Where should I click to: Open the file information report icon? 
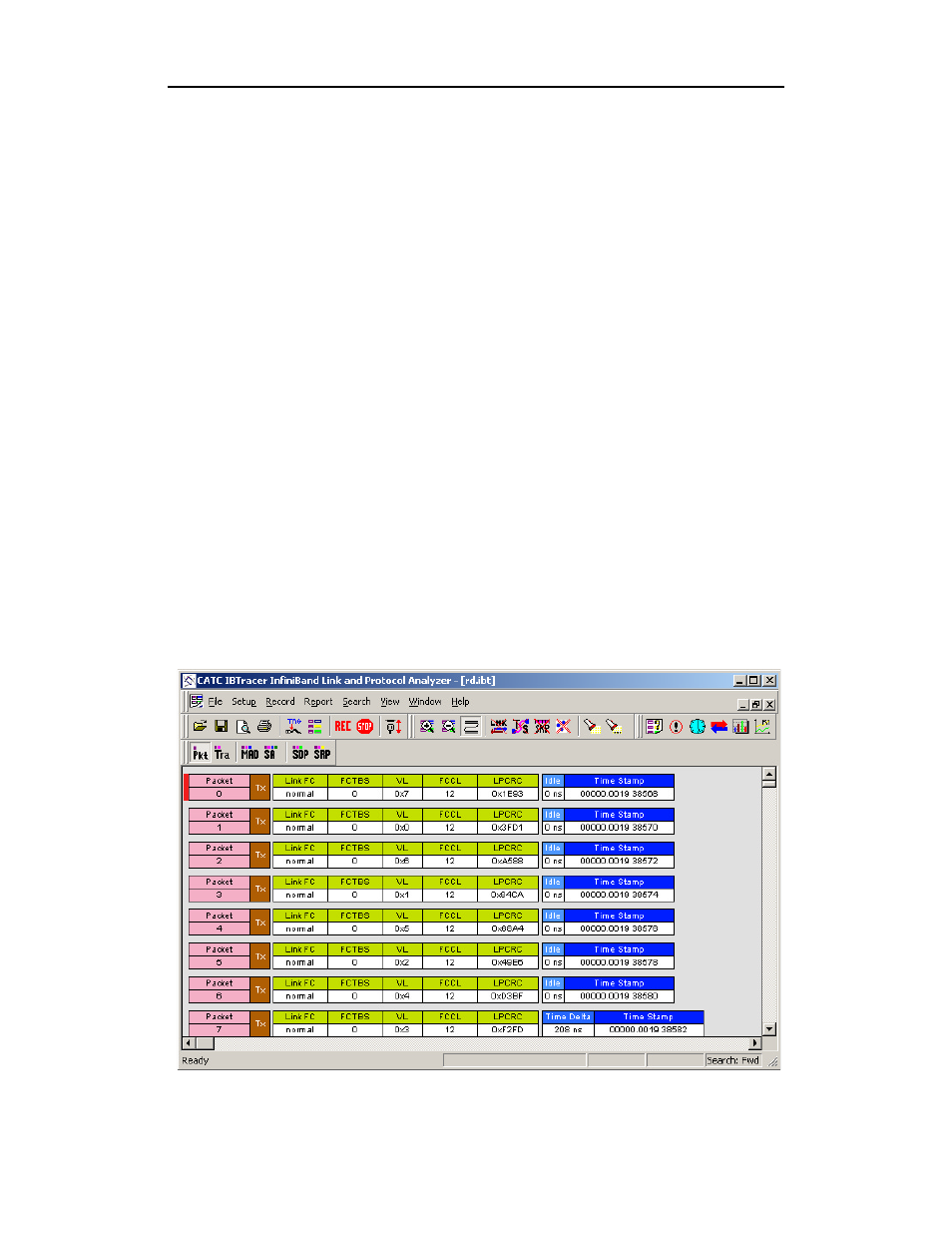coord(654,727)
